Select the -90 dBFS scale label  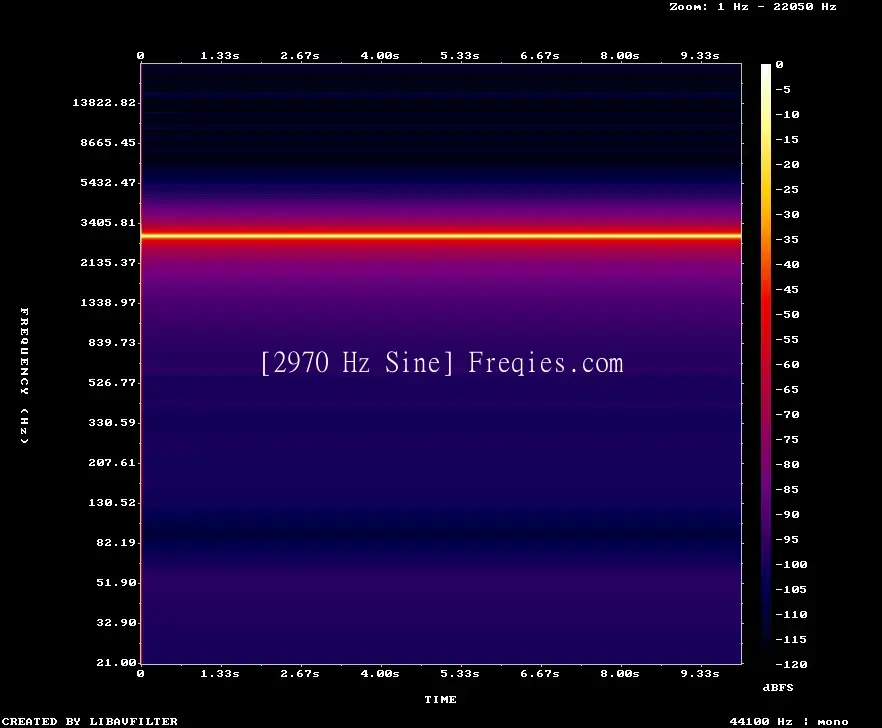788,514
